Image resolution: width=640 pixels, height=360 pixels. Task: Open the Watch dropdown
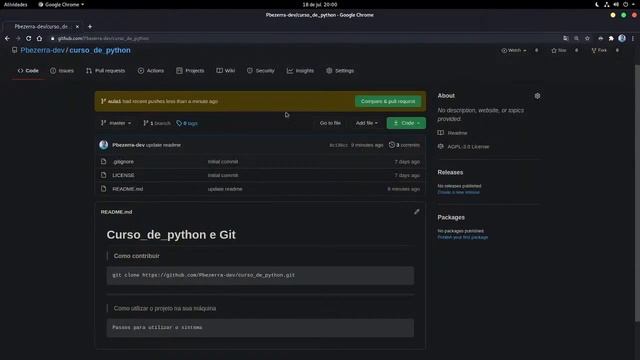514,50
